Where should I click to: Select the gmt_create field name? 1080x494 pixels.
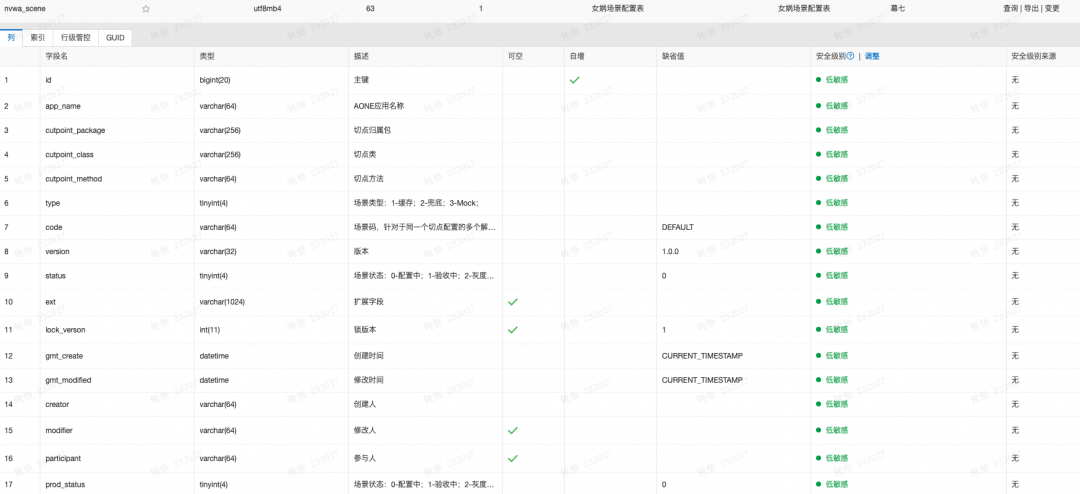(64, 356)
